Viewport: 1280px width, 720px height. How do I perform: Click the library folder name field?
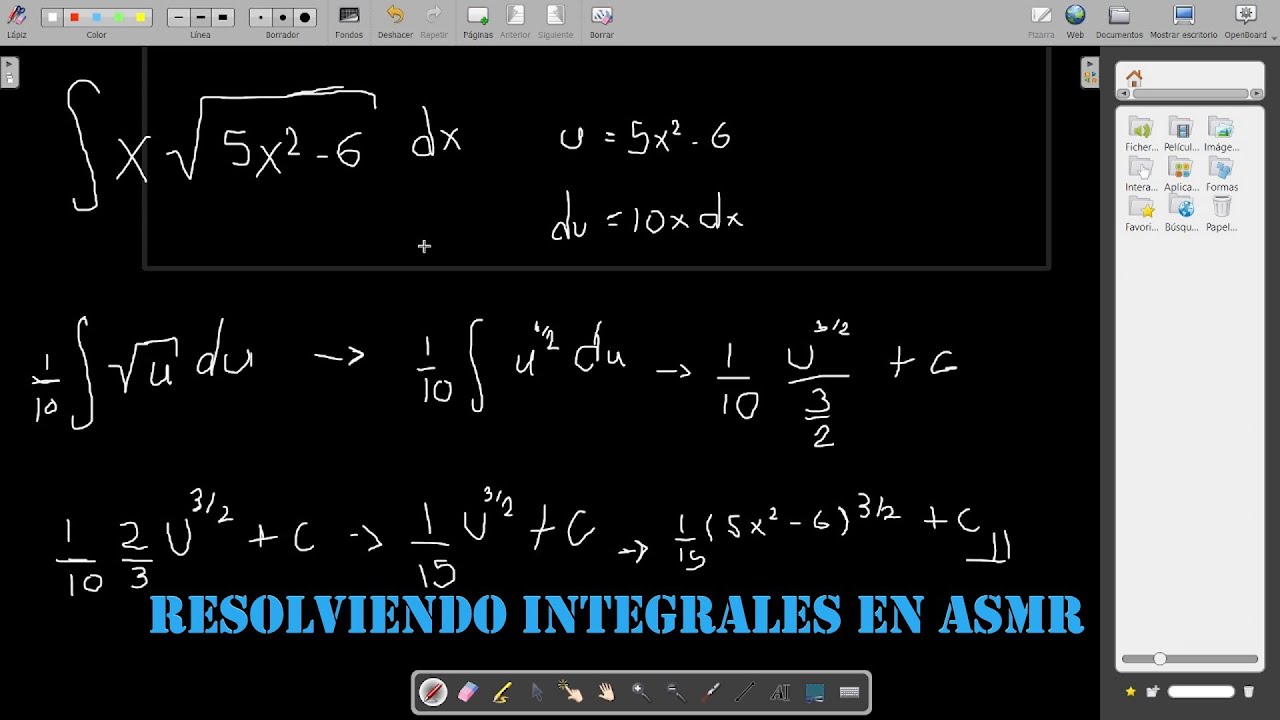pyautogui.click(x=1201, y=691)
